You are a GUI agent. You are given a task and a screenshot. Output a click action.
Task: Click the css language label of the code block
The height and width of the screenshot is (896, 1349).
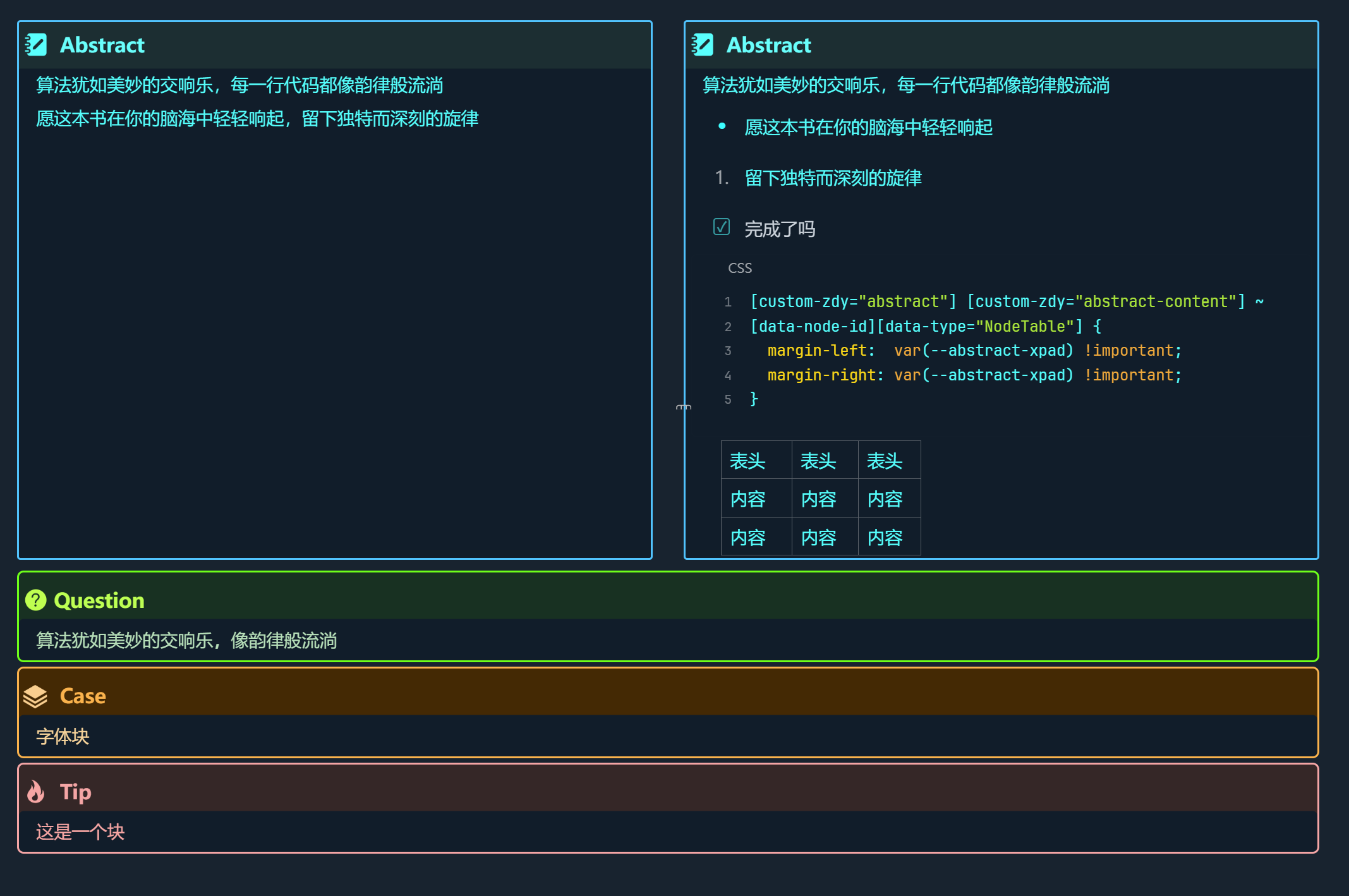[x=740, y=268]
